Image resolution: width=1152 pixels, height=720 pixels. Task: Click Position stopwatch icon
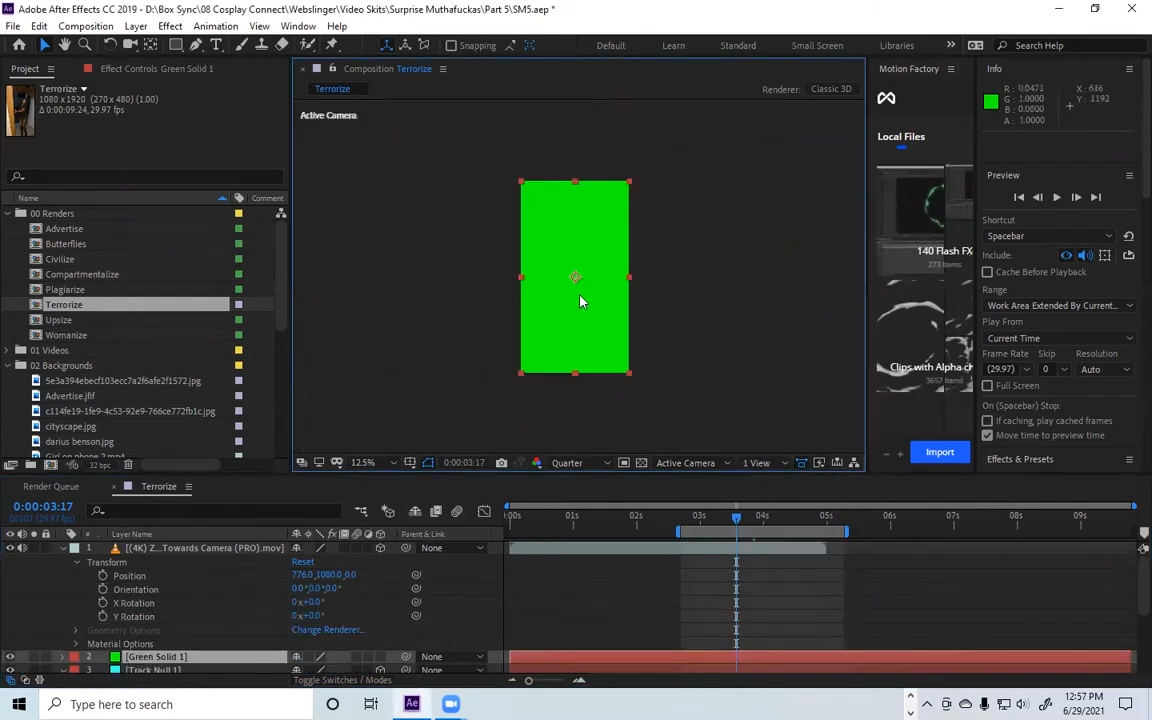(103, 576)
